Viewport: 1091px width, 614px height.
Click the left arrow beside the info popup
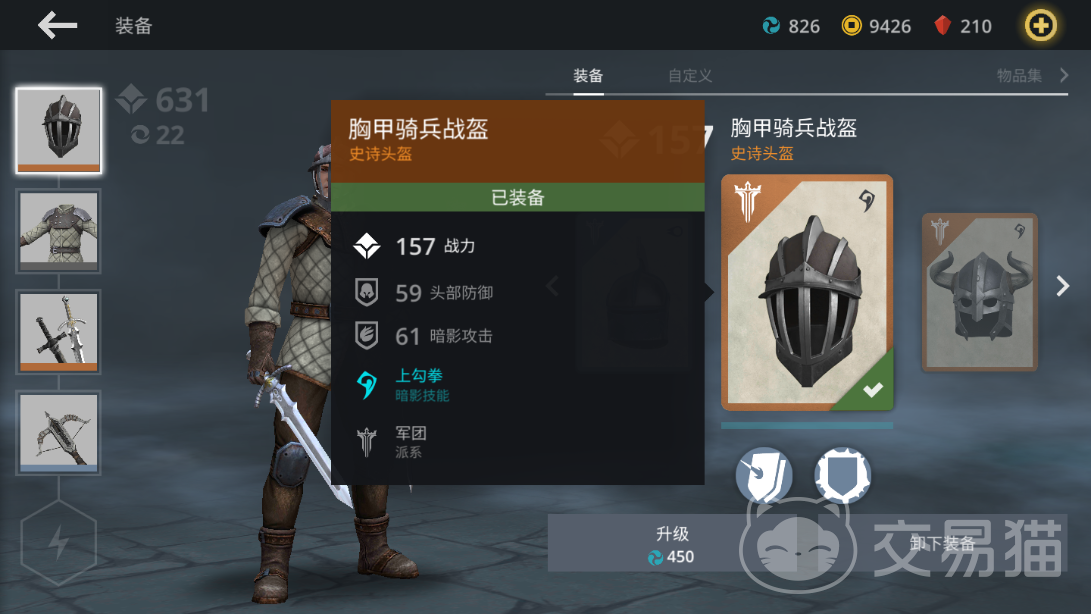point(553,286)
